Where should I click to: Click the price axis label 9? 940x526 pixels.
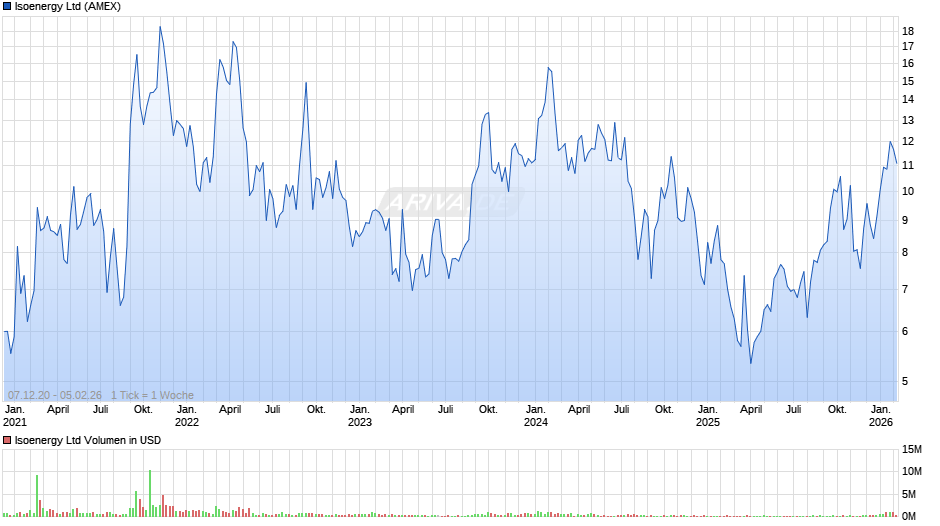[905, 220]
